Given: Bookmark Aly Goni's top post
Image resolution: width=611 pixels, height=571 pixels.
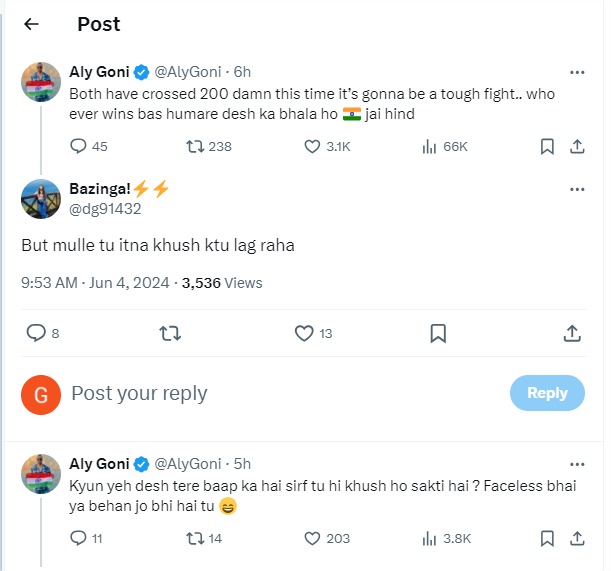Looking at the screenshot, I should coord(547,146).
